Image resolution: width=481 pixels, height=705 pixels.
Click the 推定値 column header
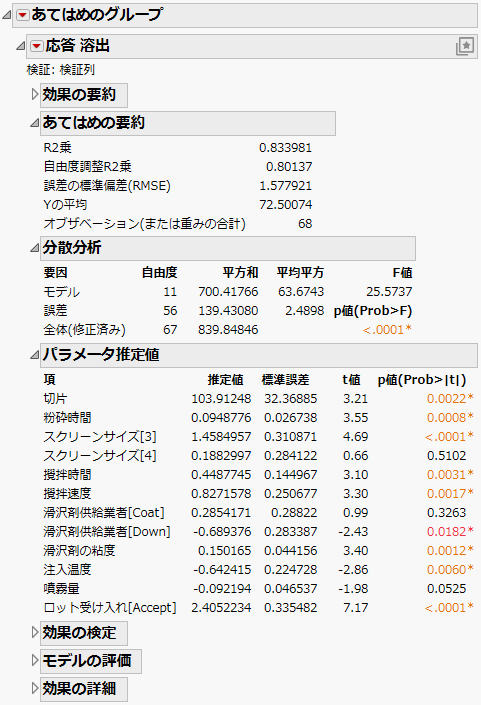[x=225, y=380]
